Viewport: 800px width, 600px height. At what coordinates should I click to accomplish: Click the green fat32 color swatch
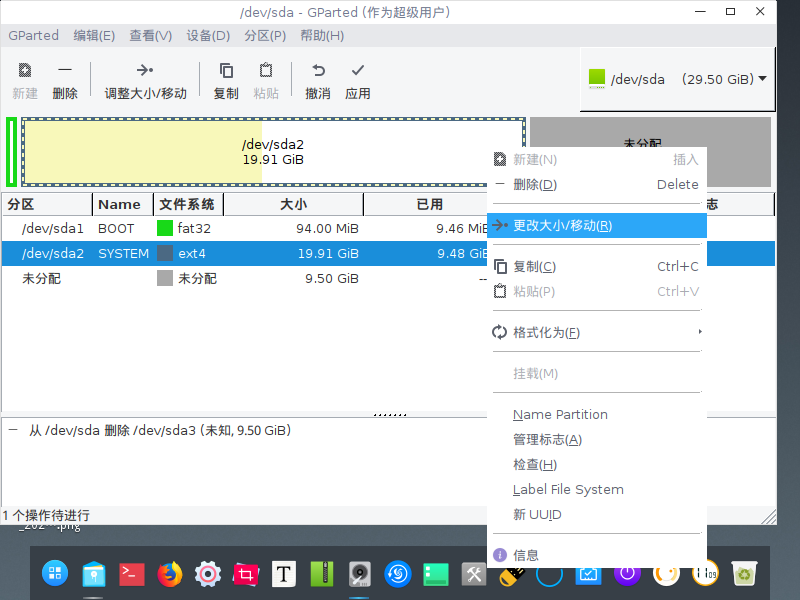click(x=165, y=228)
